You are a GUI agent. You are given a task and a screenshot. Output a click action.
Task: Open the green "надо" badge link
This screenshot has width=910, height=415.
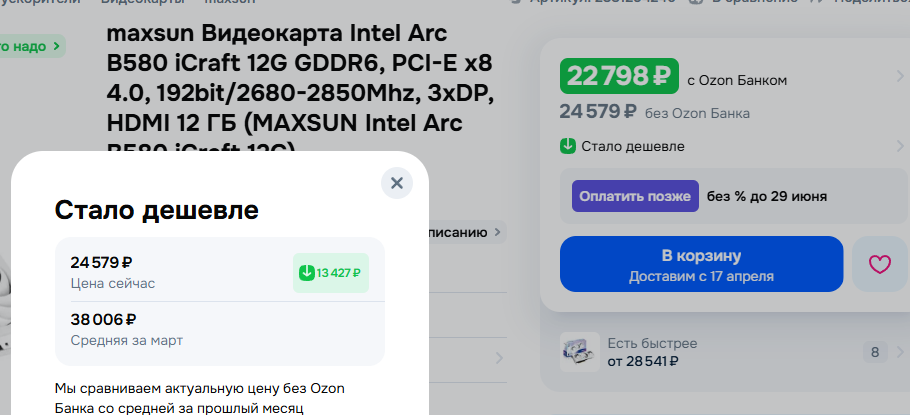tap(30, 46)
